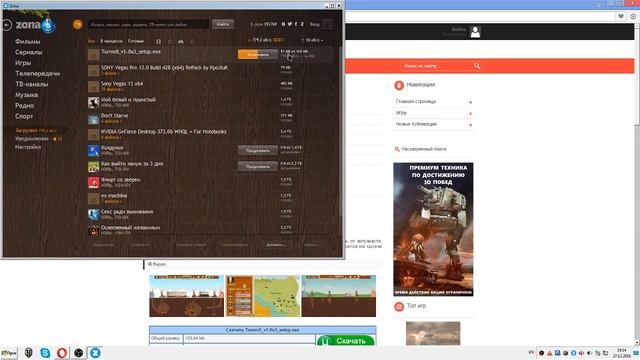Screen dimensions: 640x360
Task: Expand the file list under Sony Vegas 13 x64
Action: click(x=111, y=89)
